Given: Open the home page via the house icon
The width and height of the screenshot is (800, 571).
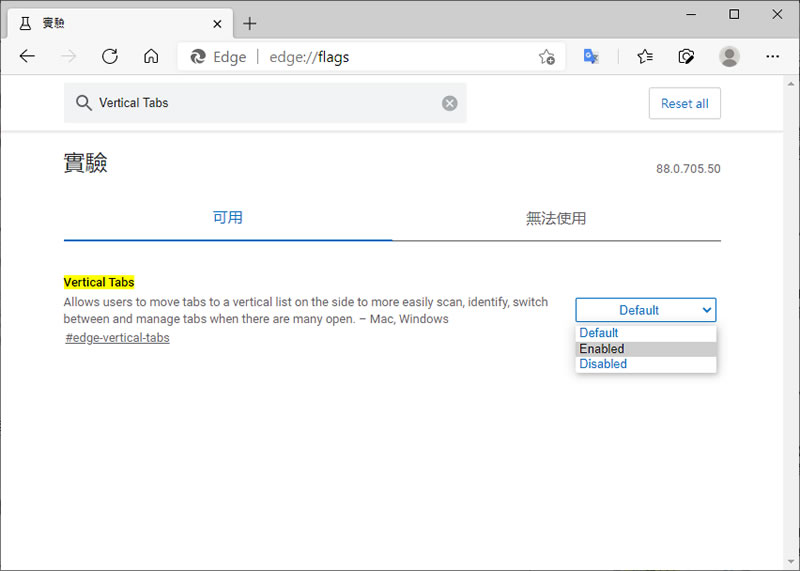Looking at the screenshot, I should 151,56.
